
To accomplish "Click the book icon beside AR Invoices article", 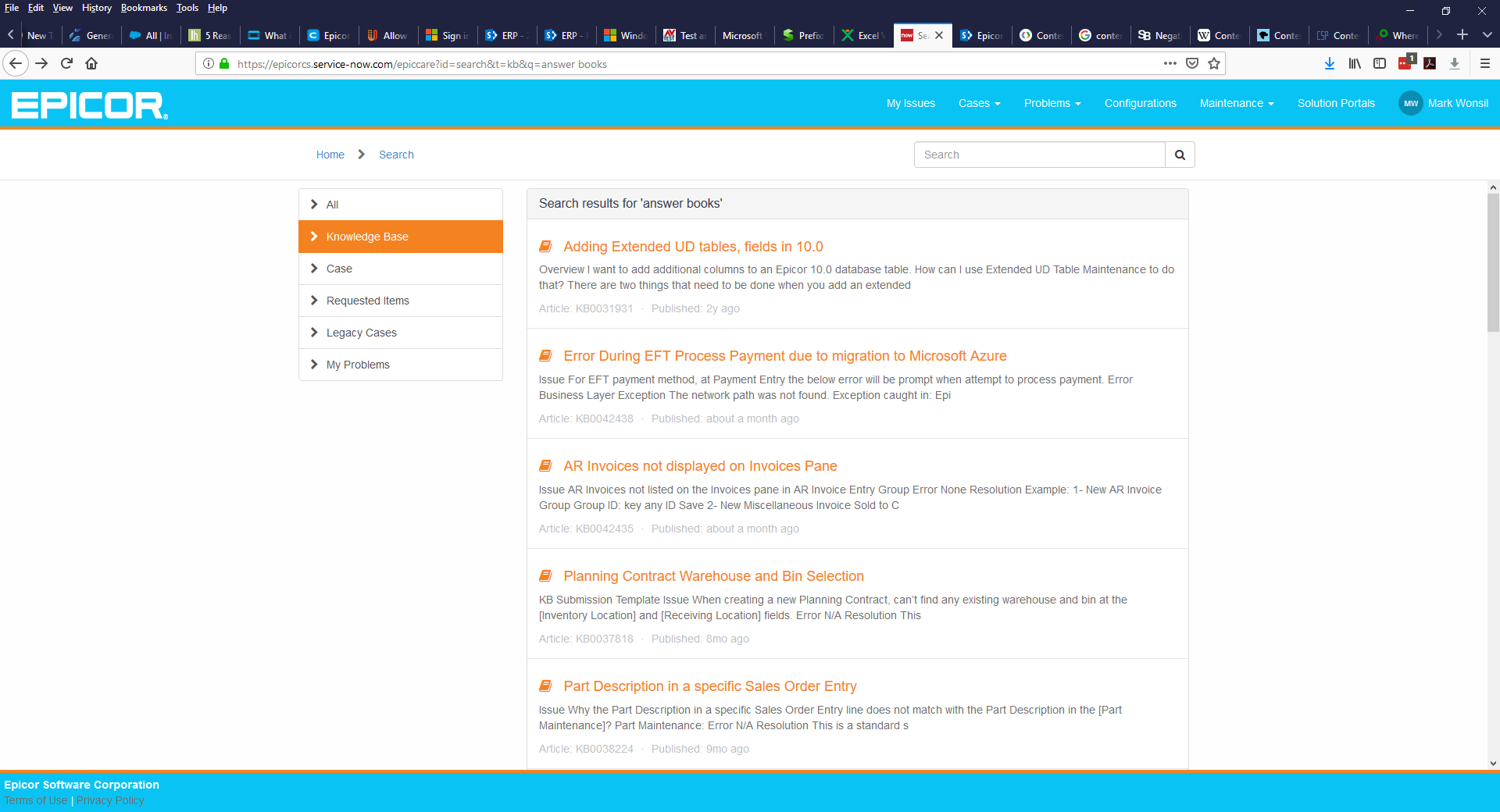I will coord(545,466).
